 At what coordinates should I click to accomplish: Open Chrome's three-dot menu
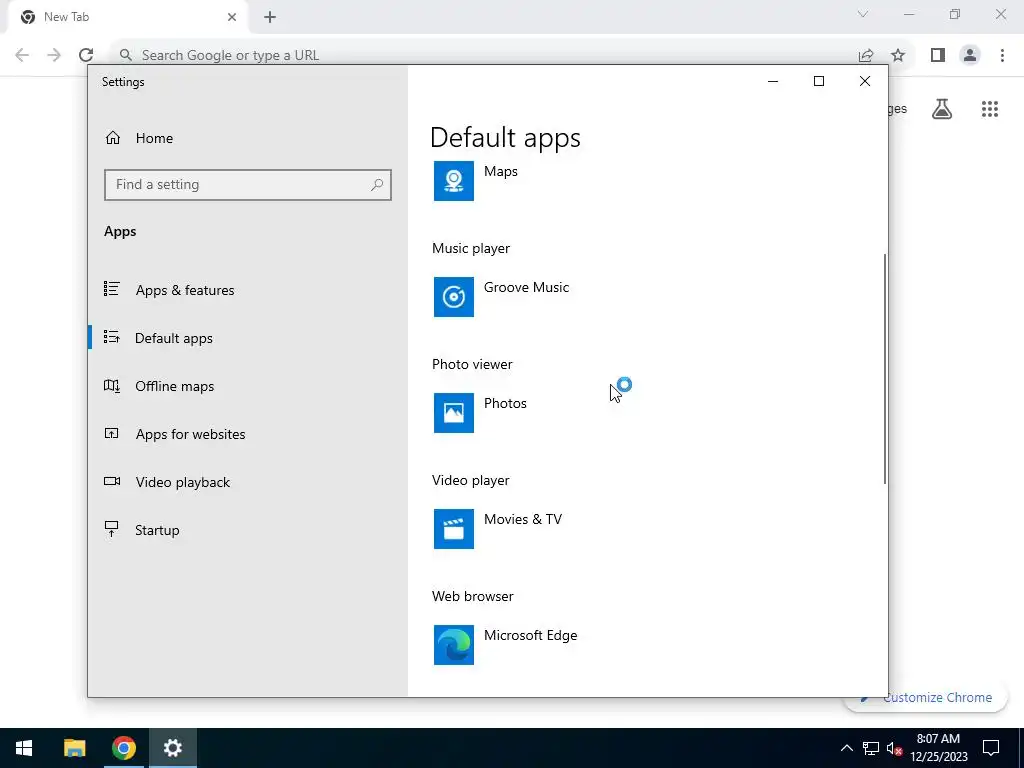pos(1002,56)
